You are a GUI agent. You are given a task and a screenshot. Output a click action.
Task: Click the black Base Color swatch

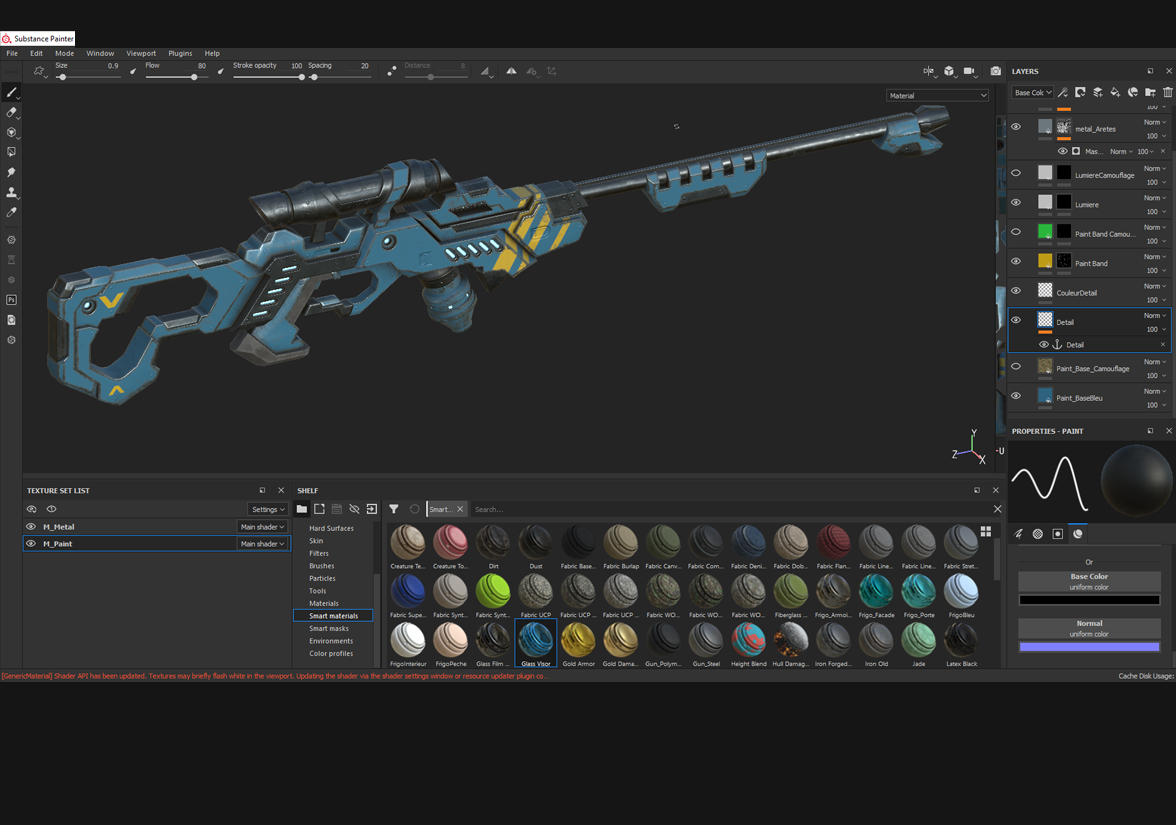coord(1089,600)
